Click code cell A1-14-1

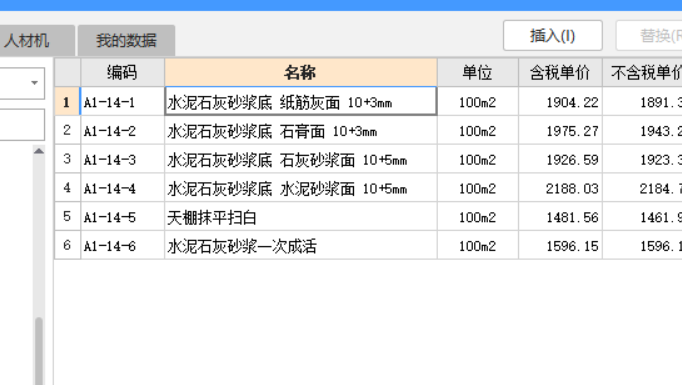coord(122,101)
